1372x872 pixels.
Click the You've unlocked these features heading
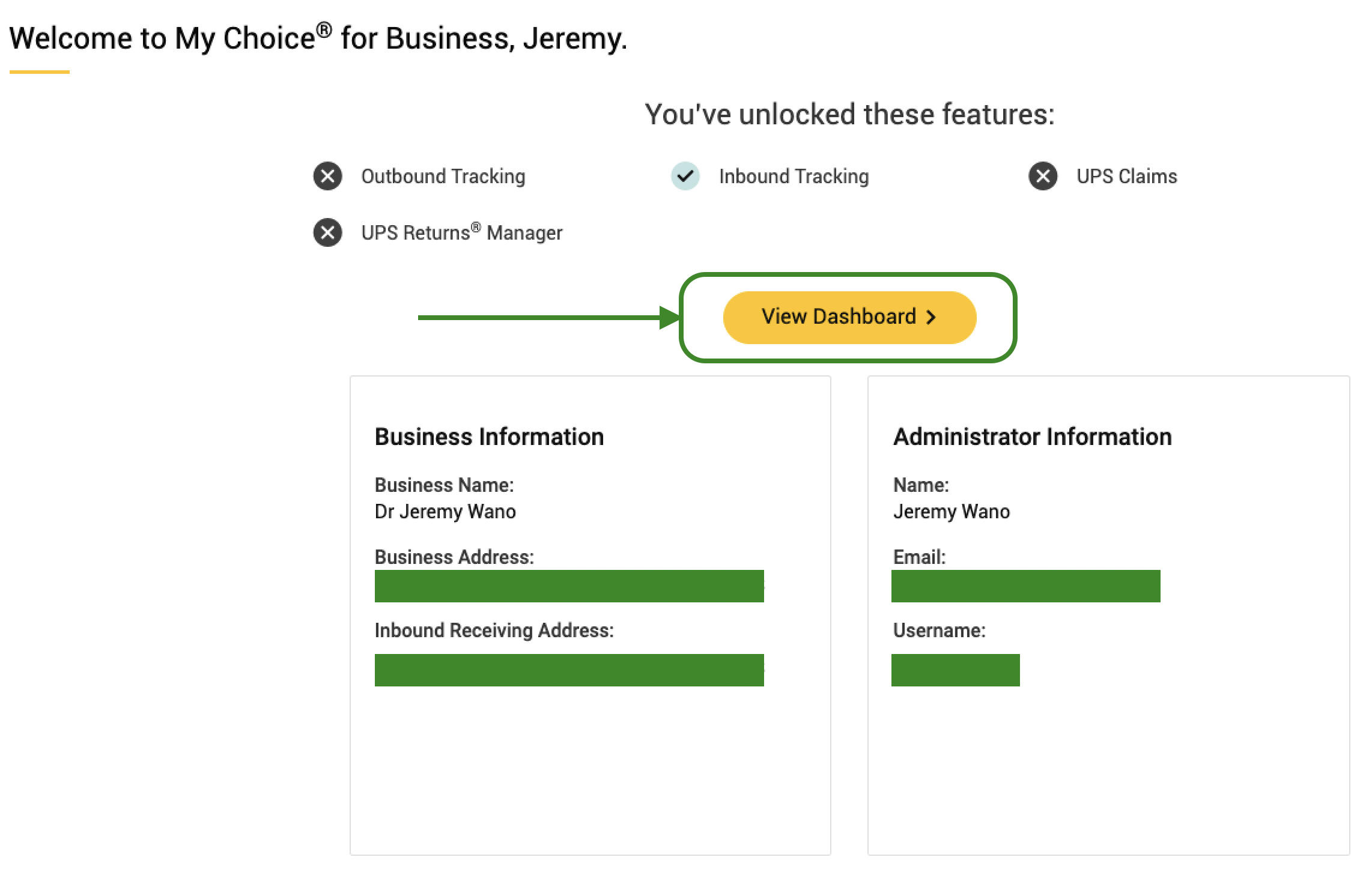click(x=849, y=114)
